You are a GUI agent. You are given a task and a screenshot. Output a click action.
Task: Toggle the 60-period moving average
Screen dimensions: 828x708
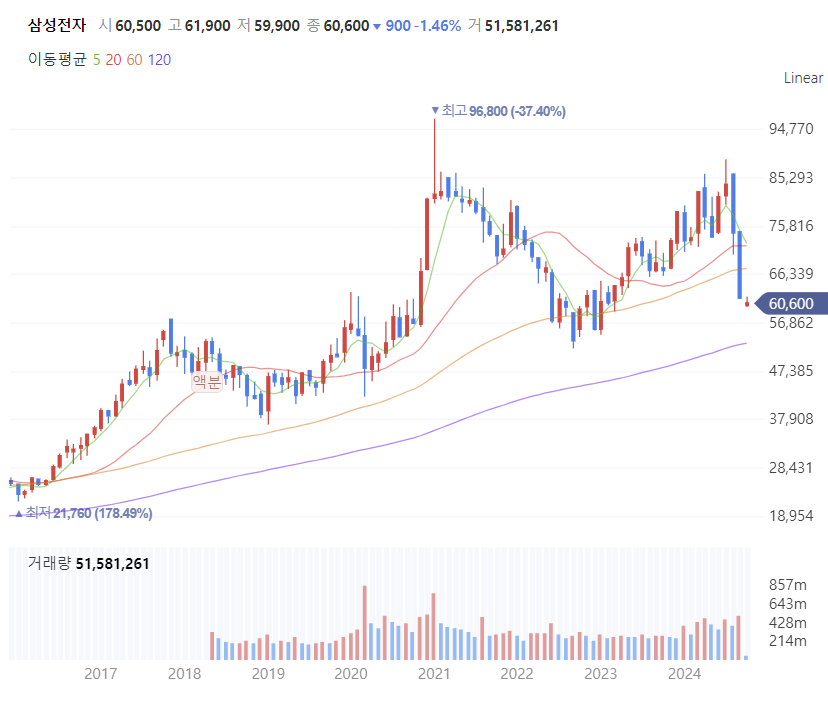pos(135,60)
